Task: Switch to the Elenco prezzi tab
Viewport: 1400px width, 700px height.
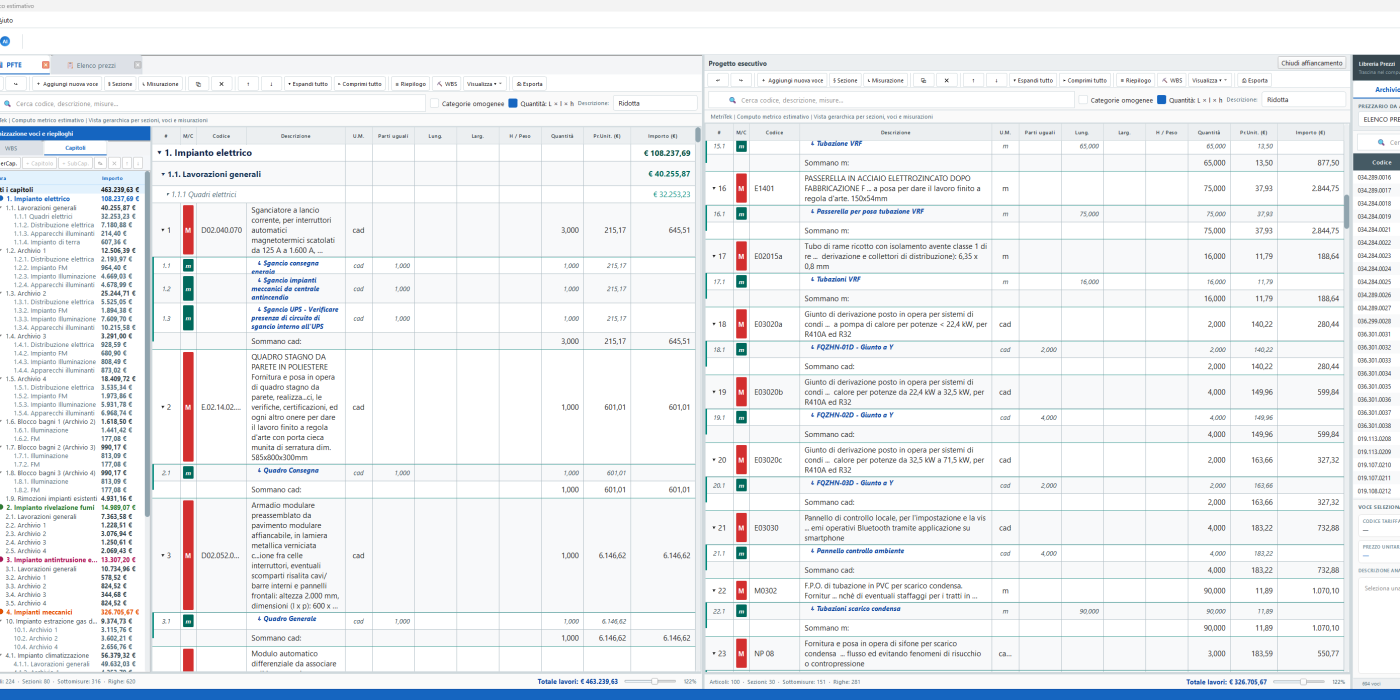Action: 95,64
